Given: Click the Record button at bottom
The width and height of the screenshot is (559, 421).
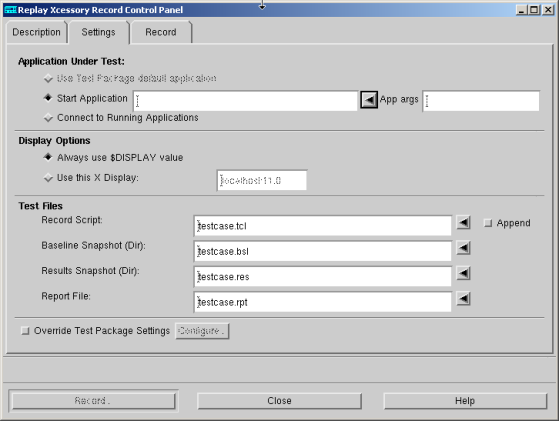Looking at the screenshot, I should 93,401.
